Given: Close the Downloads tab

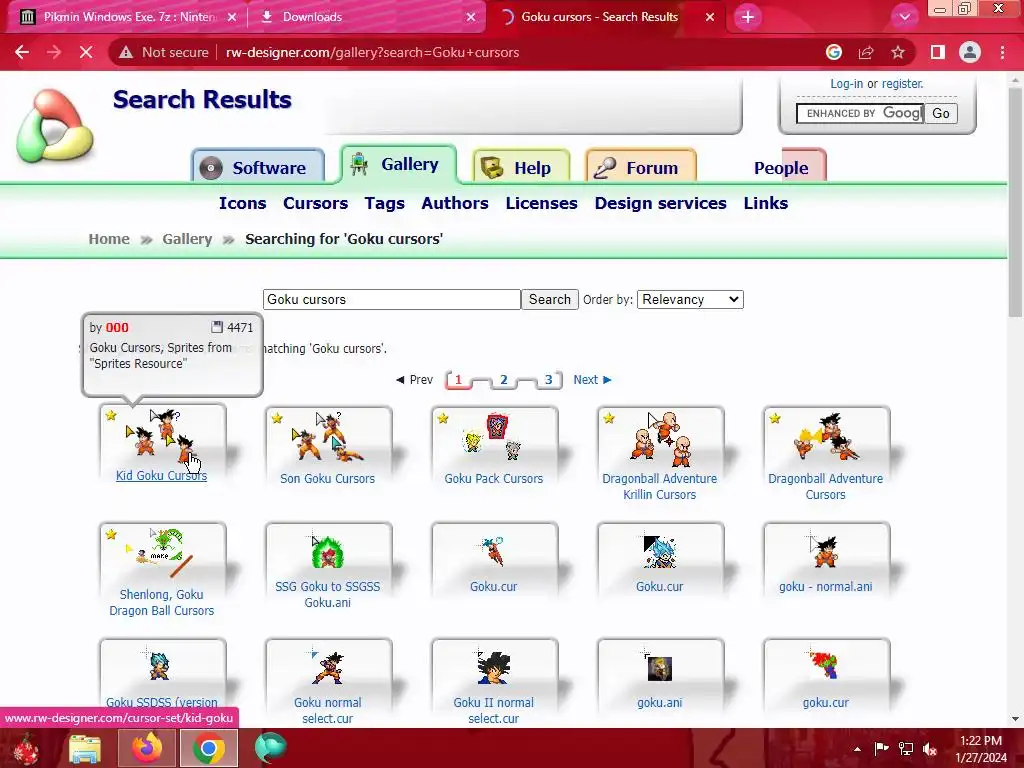Looking at the screenshot, I should pos(471,17).
